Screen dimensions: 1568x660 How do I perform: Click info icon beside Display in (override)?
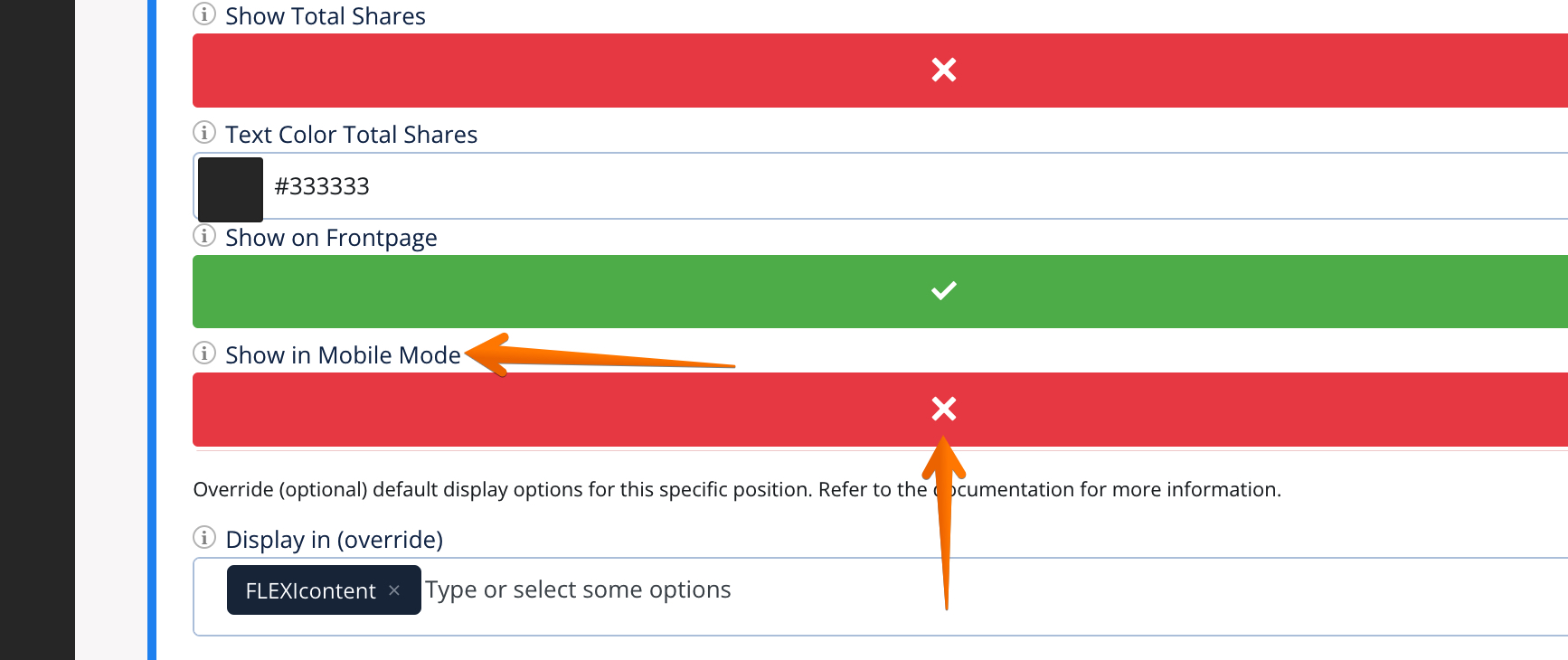204,538
